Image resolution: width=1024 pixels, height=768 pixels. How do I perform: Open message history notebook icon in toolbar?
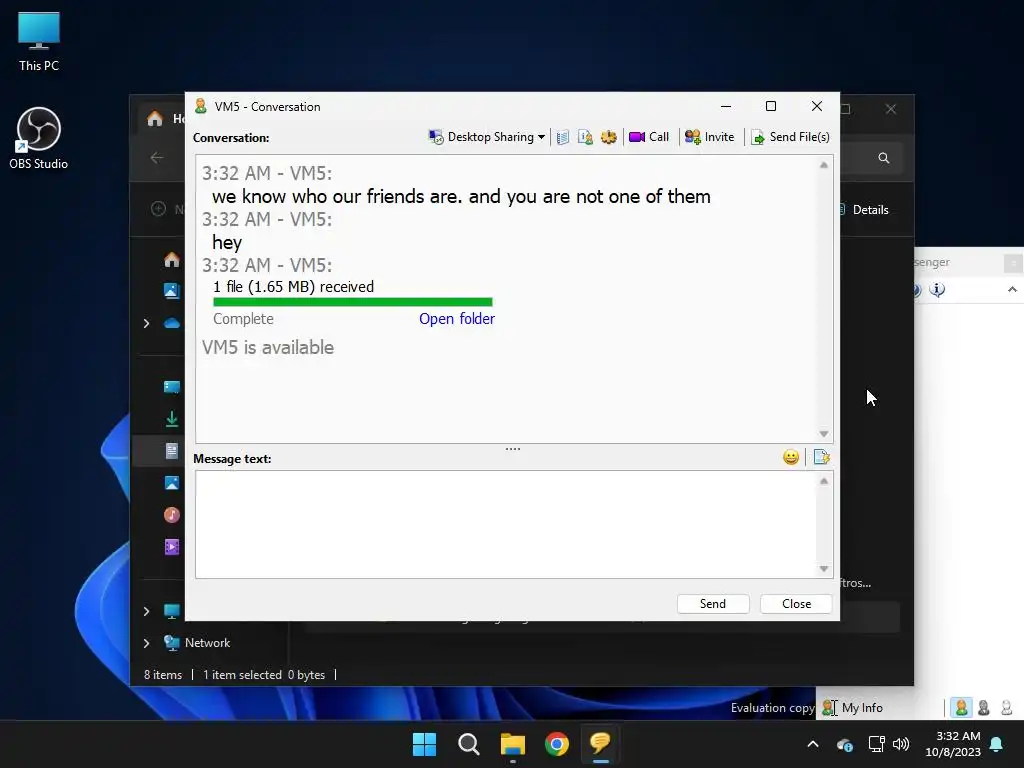pyautogui.click(x=563, y=137)
